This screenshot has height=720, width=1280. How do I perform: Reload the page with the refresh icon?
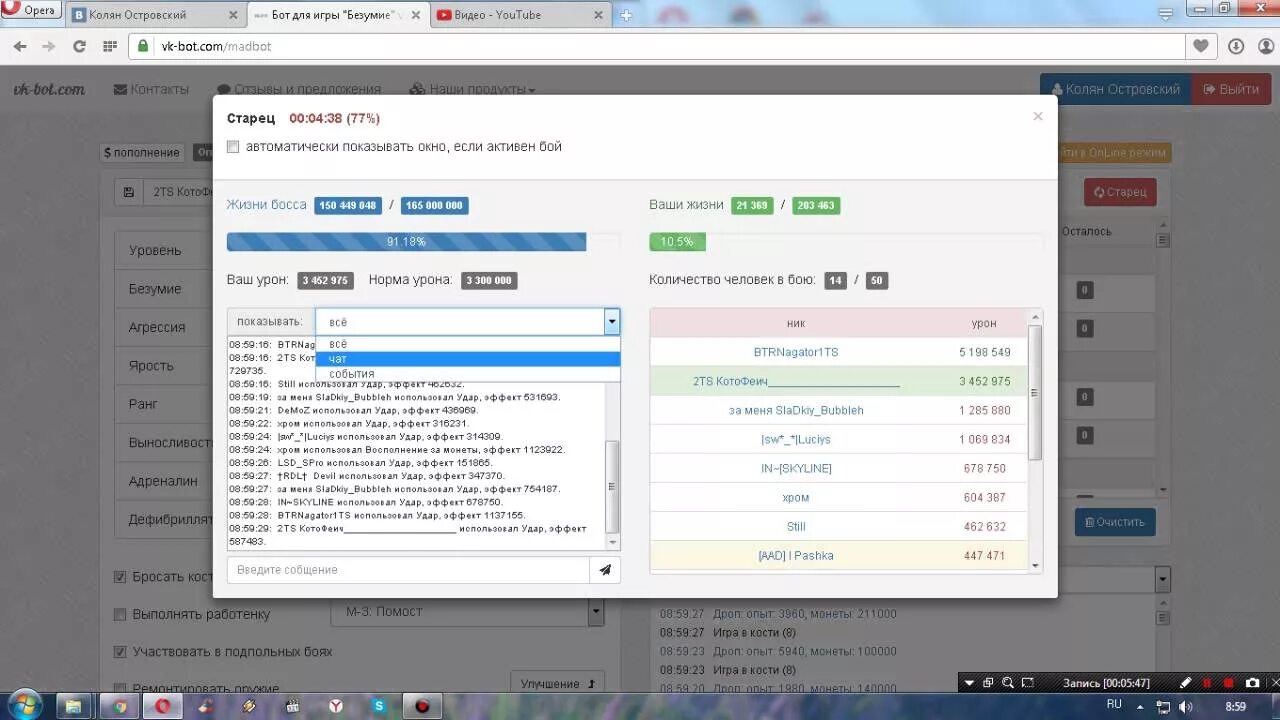tap(79, 46)
